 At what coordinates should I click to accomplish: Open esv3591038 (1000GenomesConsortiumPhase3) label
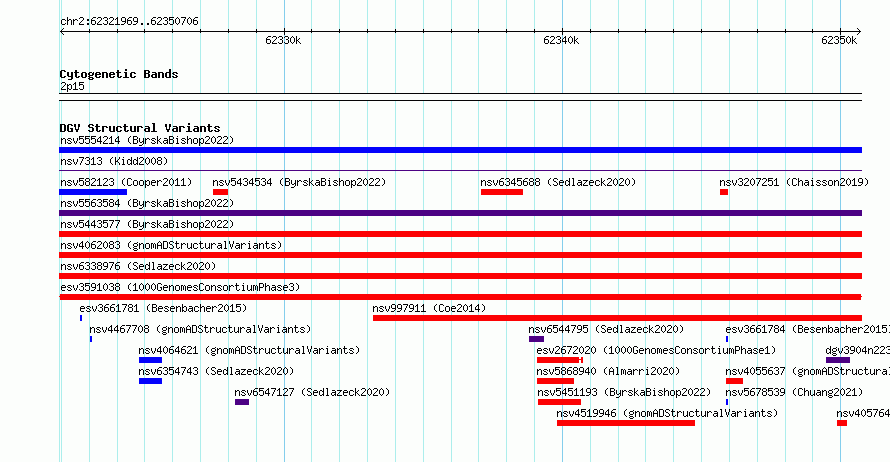click(x=180, y=287)
